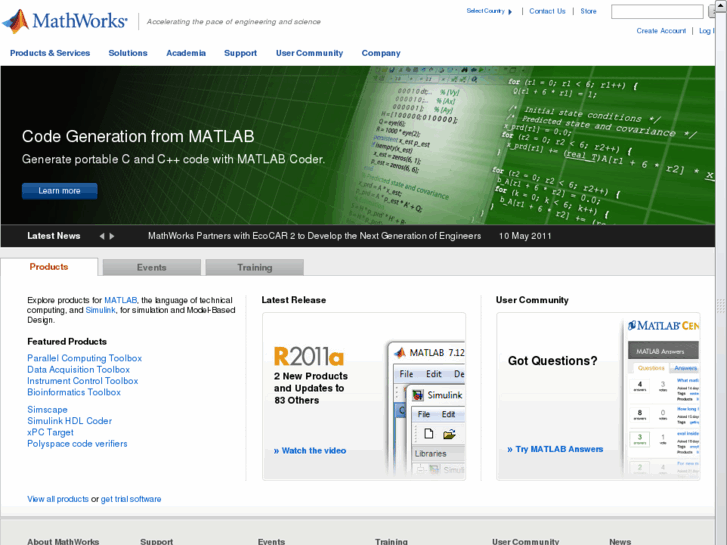727x545 pixels.
Task: Show previous latest news item arrow
Action: [102, 236]
